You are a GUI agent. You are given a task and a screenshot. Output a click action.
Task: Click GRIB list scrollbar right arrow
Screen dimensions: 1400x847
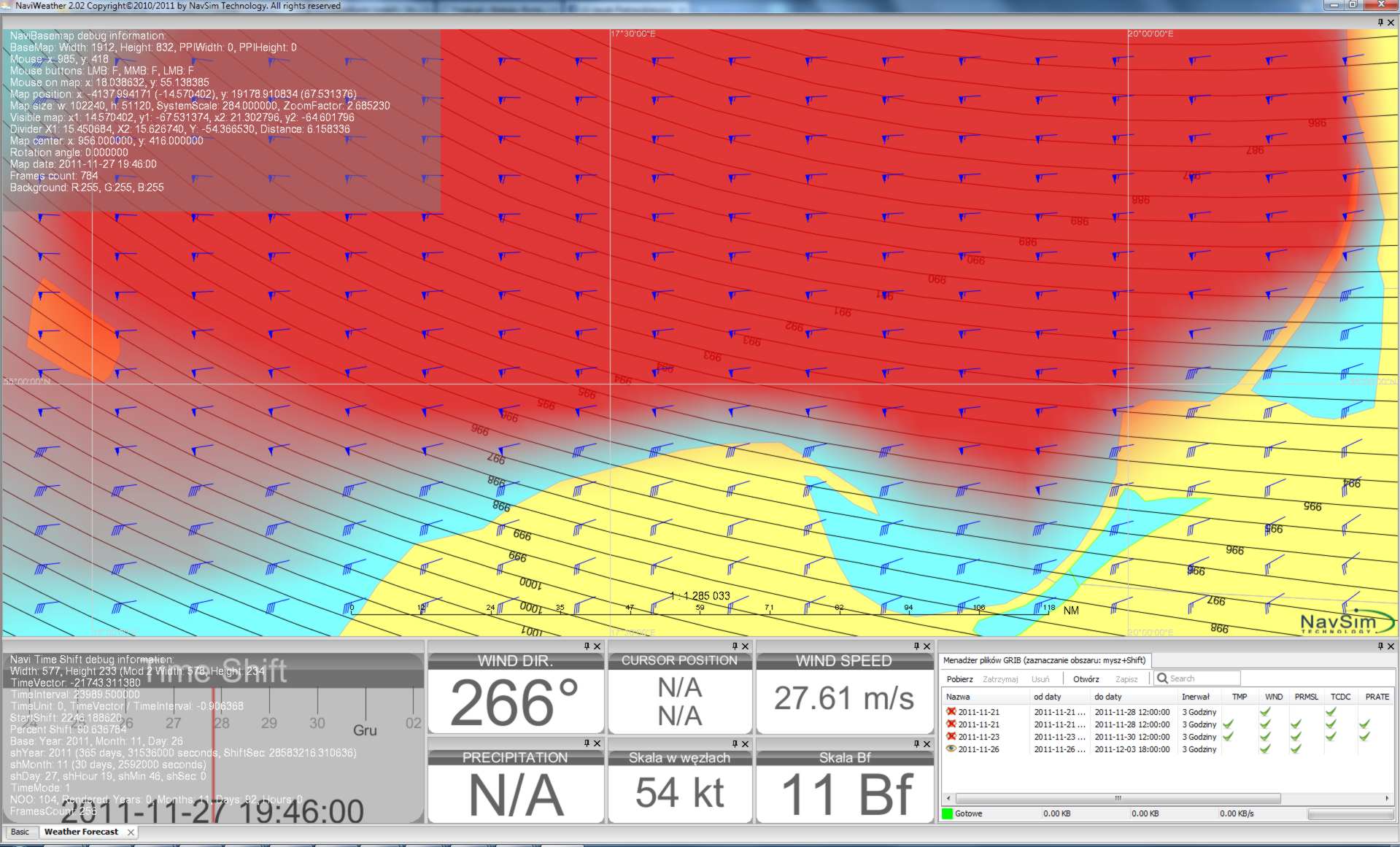click(1387, 798)
